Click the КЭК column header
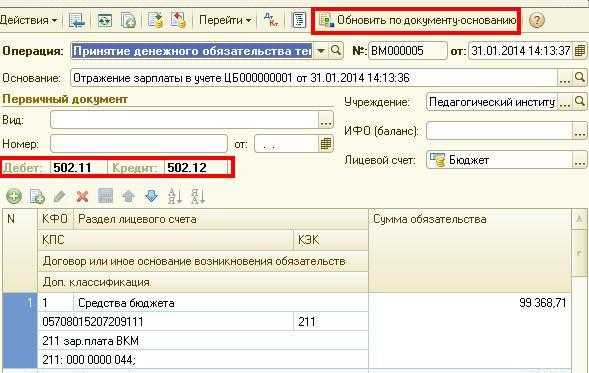 point(331,240)
